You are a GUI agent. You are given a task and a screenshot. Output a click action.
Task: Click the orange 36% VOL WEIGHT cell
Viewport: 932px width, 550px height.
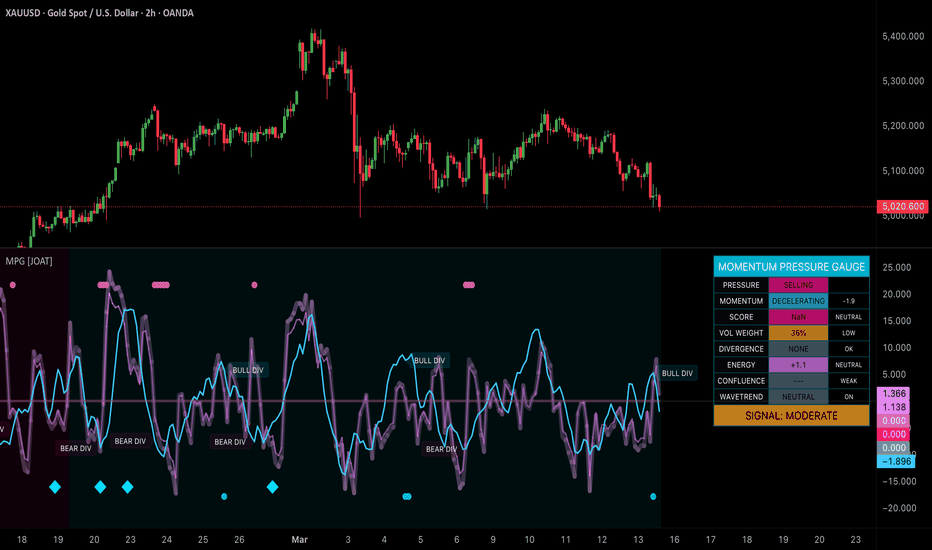(798, 333)
